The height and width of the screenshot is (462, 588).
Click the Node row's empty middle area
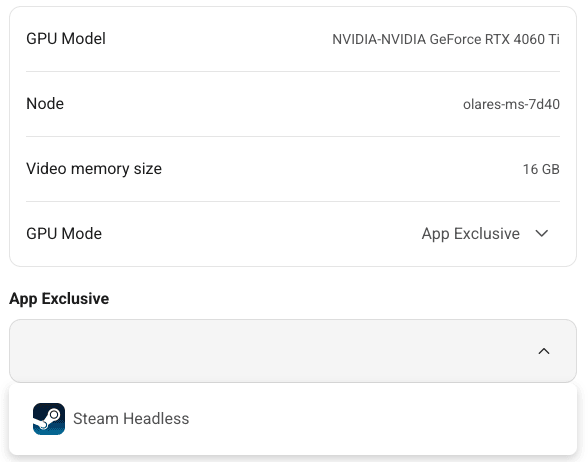262,104
